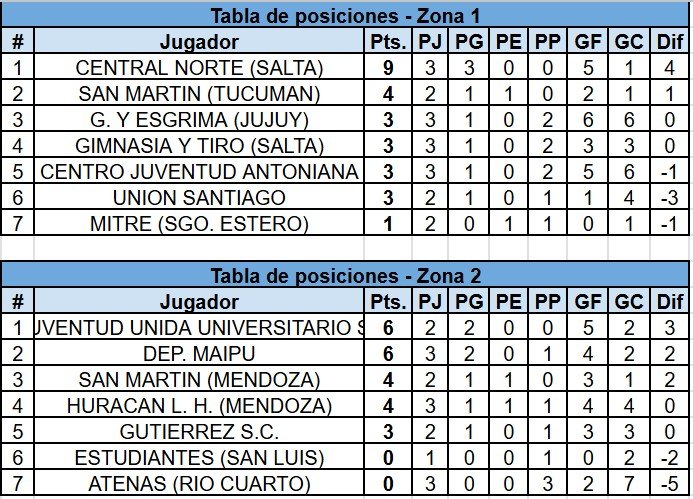The image size is (693, 499).
Task: Select Central Norte's 9 points cell
Action: (x=388, y=68)
